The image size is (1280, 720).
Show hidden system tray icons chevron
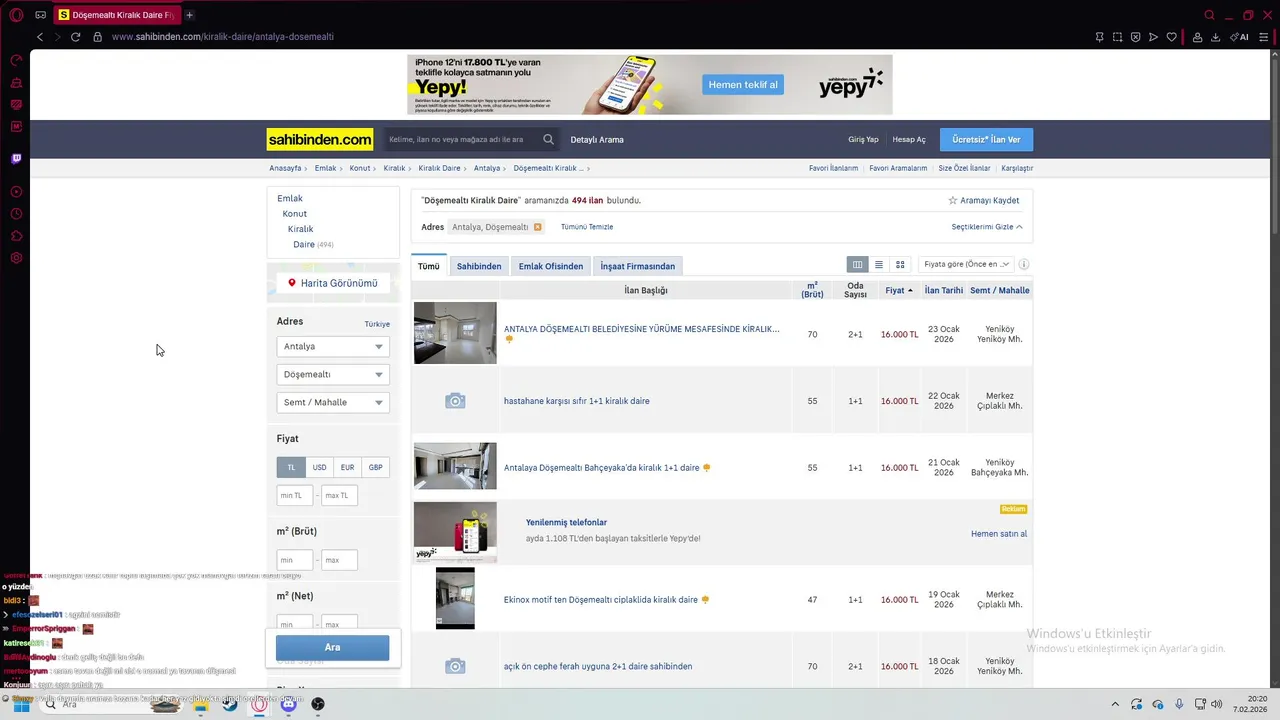[x=1115, y=704]
